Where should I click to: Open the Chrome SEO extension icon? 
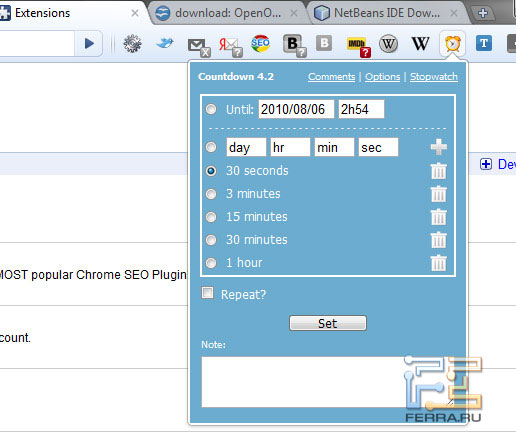pyautogui.click(x=260, y=44)
